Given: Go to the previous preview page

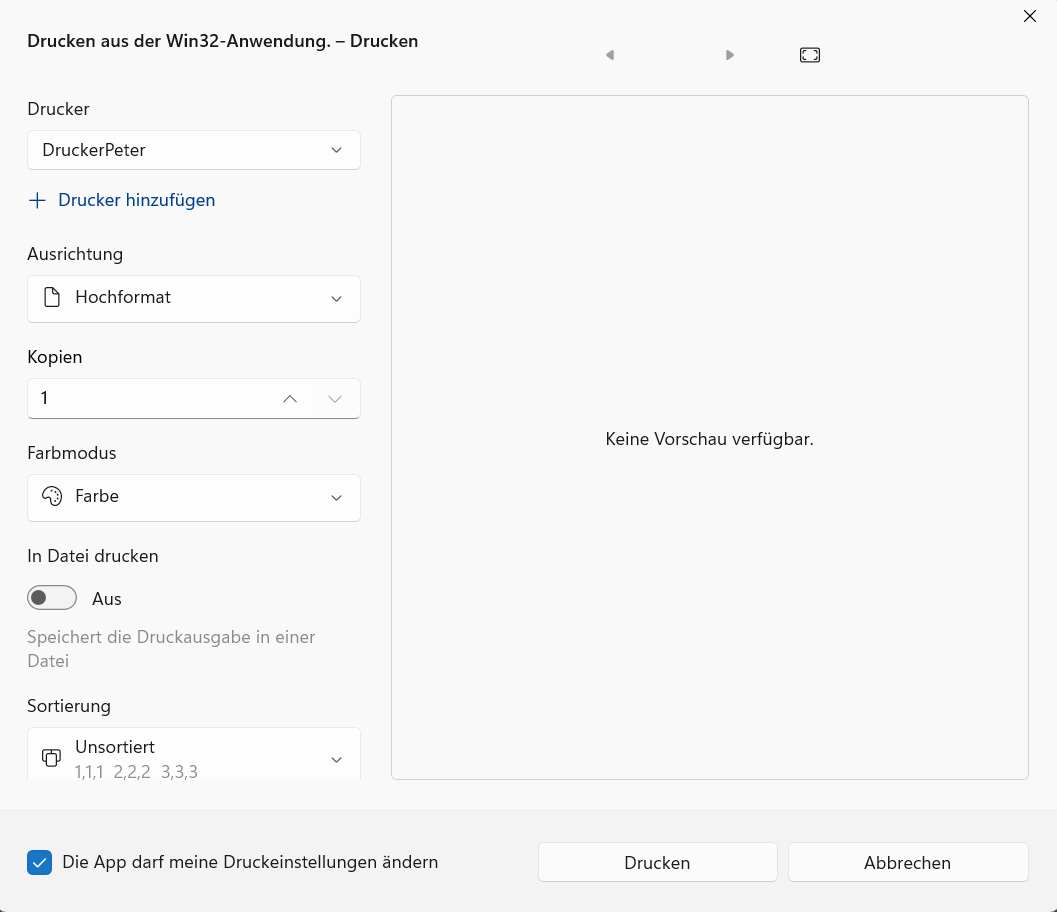Looking at the screenshot, I should [609, 55].
